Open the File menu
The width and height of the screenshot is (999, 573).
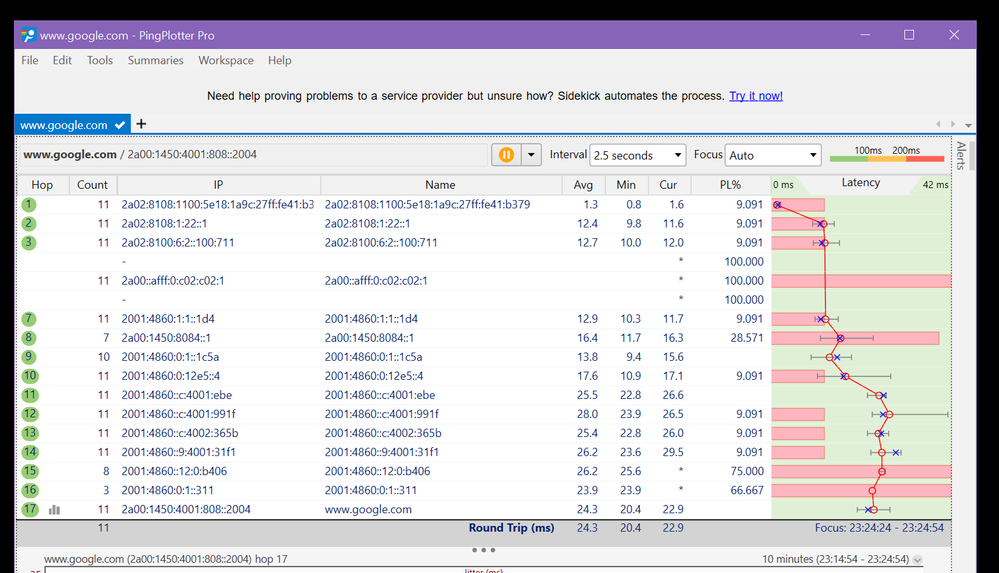coord(29,61)
